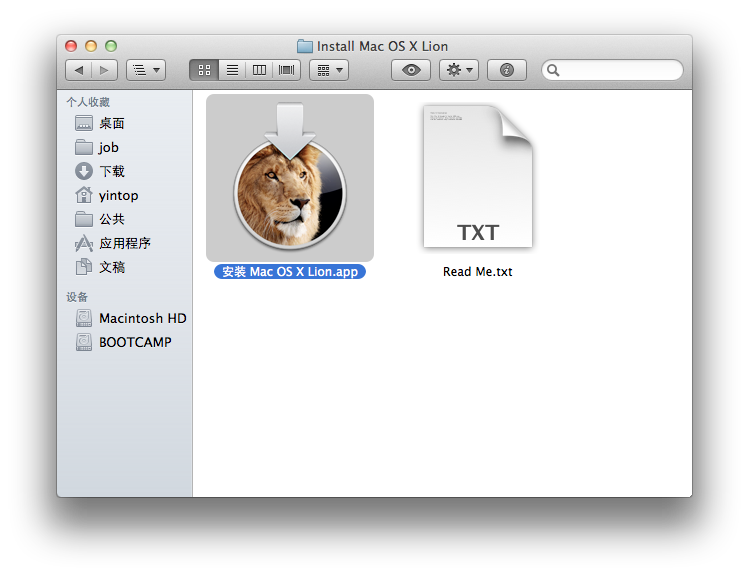
Task: Open the gear Action menu
Action: click(x=459, y=70)
